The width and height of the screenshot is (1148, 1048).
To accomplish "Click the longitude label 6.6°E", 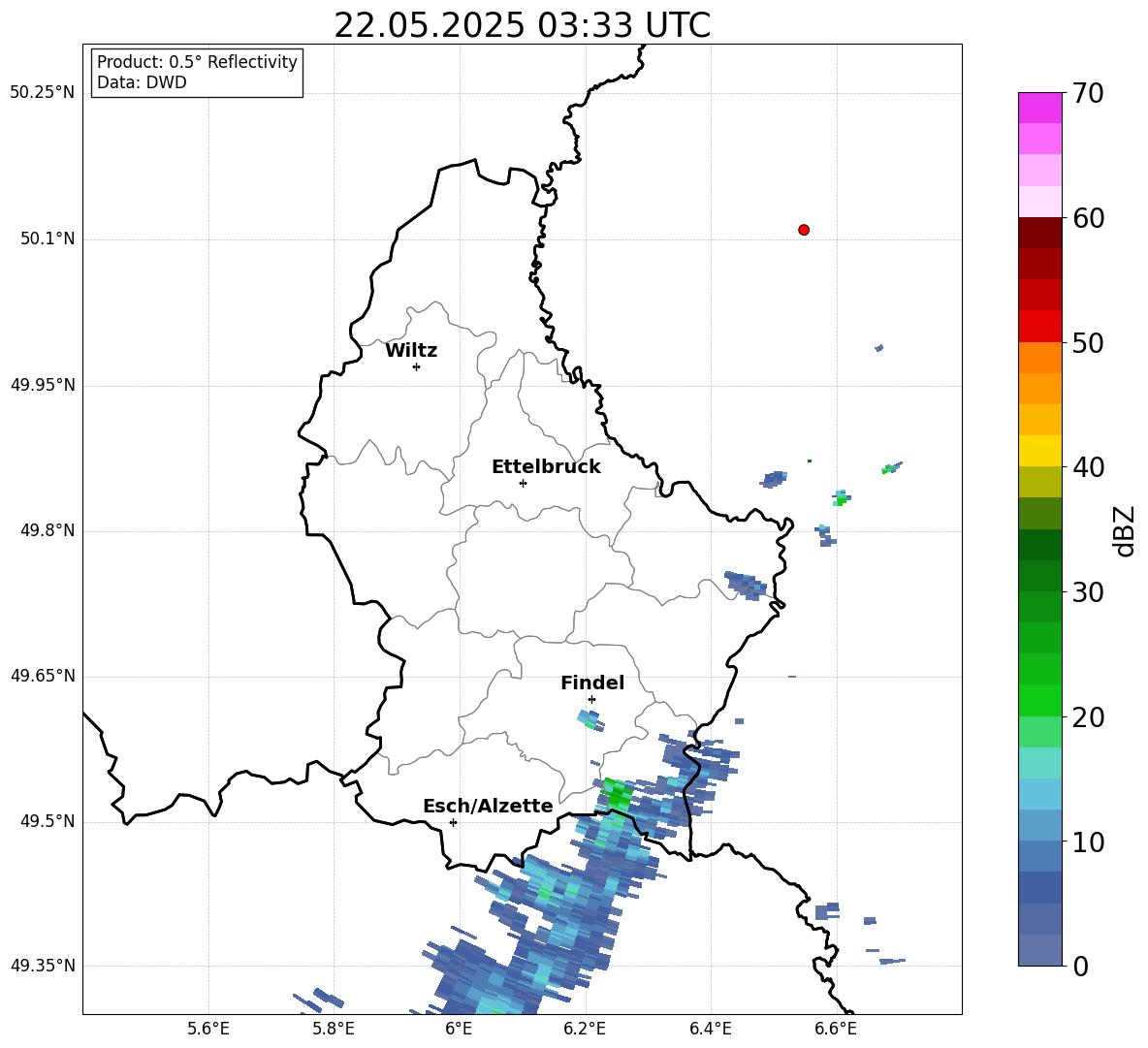I will [836, 1029].
